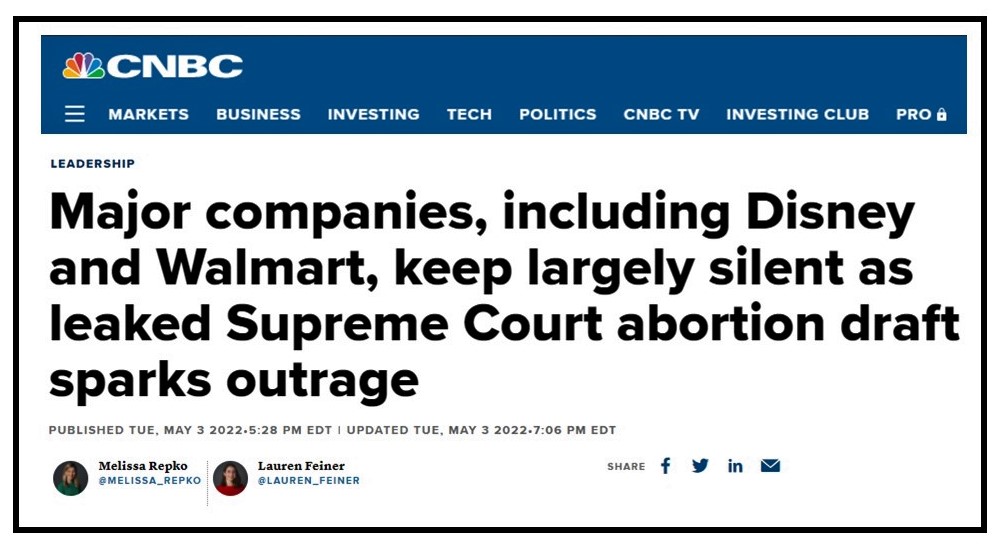999x544 pixels.
Task: Go to the Investing section
Action: (x=373, y=114)
